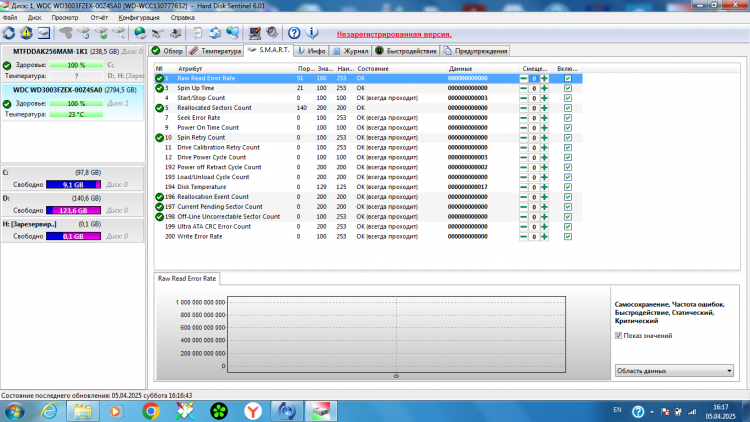The height and width of the screenshot is (422, 750).
Task: Open help via blue question mark icon
Action: click(294, 33)
